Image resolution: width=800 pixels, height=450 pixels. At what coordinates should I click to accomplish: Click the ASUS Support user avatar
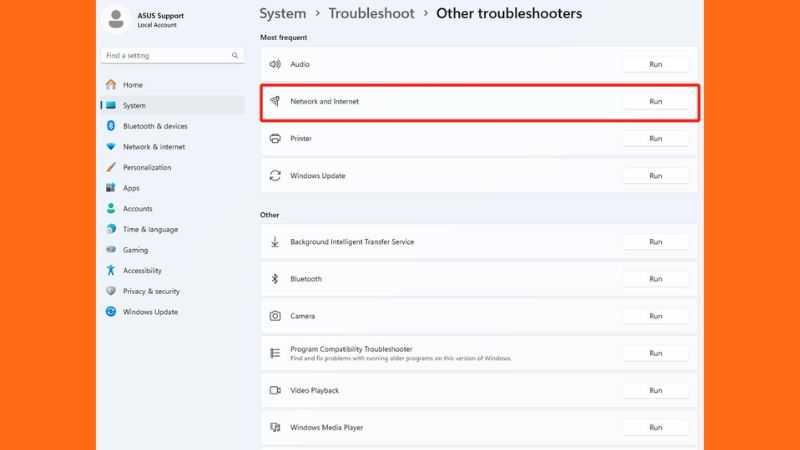116,19
